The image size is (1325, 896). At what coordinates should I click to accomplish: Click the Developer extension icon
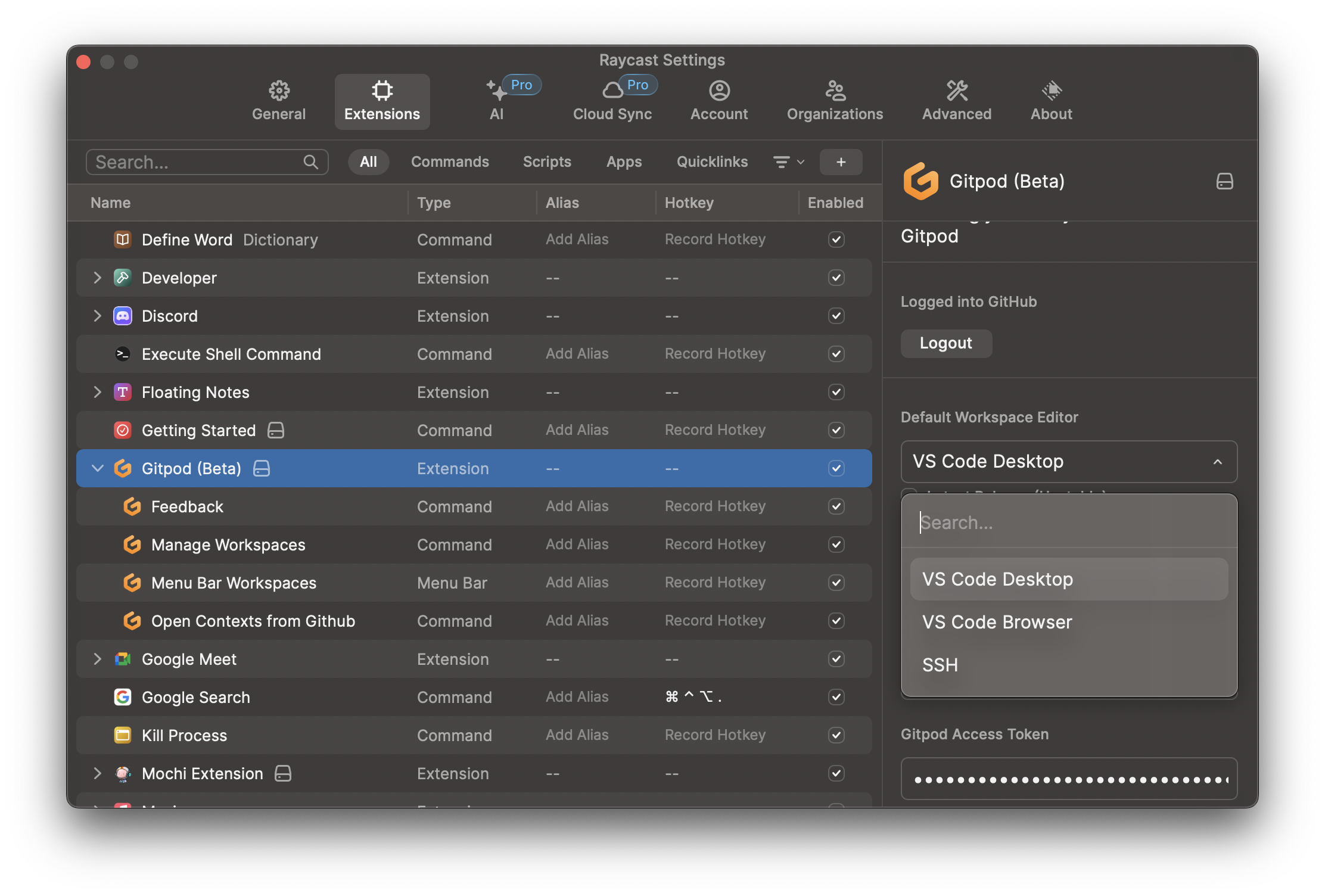tap(123, 278)
